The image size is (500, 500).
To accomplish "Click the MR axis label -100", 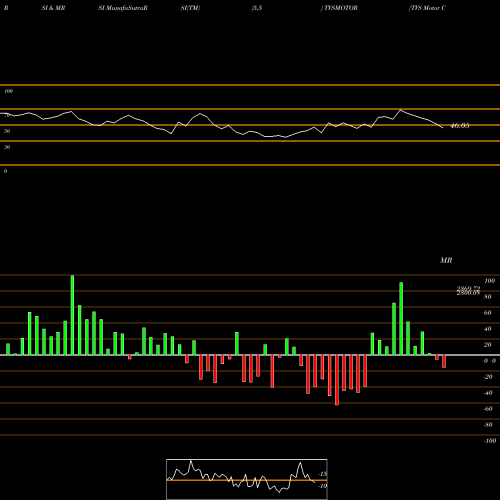I will click(x=490, y=441).
